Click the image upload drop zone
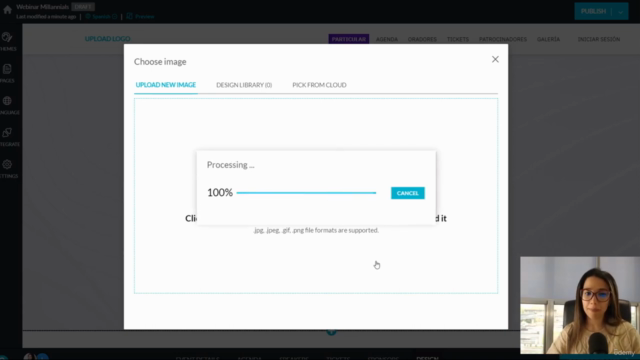This screenshot has height=360, width=640. click(316, 196)
